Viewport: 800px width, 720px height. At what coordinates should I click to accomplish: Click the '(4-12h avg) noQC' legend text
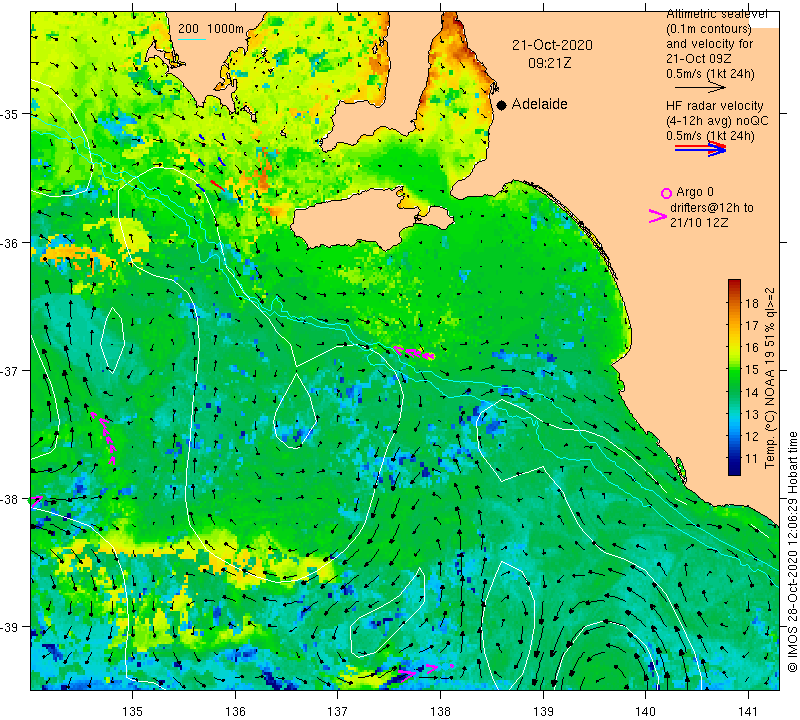click(717, 120)
